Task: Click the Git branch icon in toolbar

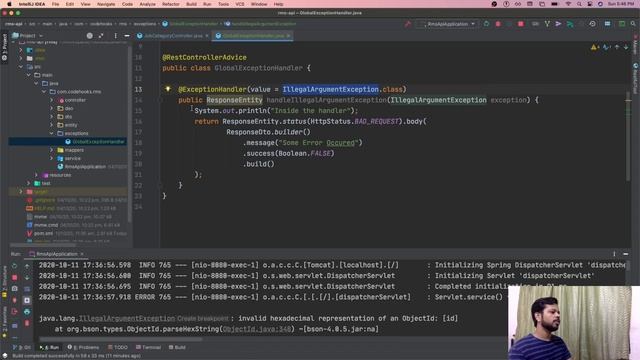Action: [x=547, y=24]
